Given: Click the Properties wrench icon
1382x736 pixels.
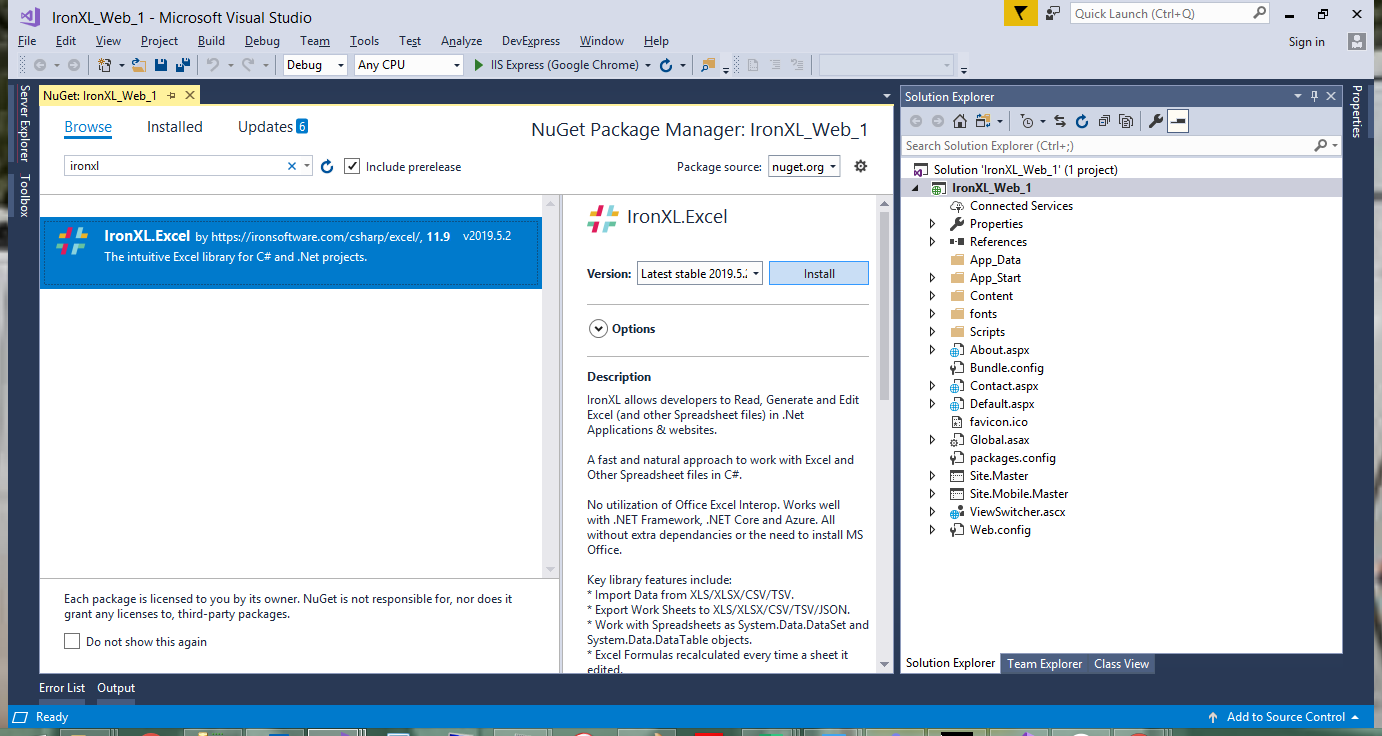Looking at the screenshot, I should [x=1155, y=121].
